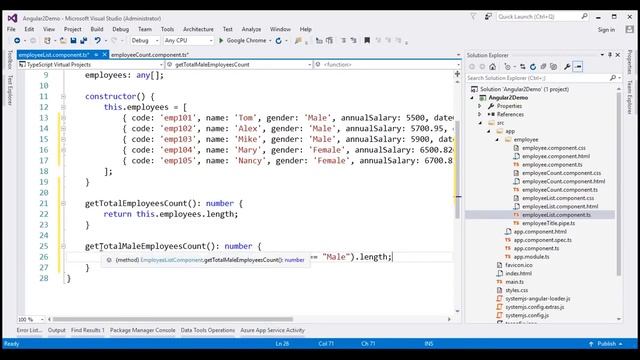This screenshot has width=640, height=360.
Task: Undo the last edit with the toolbar arrow
Action: (97, 40)
